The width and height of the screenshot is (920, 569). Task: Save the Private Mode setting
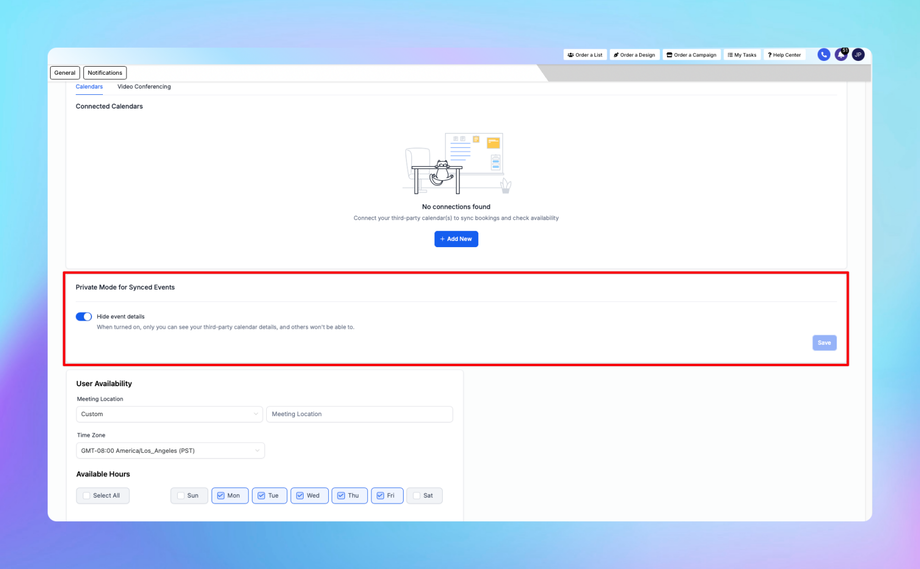pyautogui.click(x=824, y=343)
